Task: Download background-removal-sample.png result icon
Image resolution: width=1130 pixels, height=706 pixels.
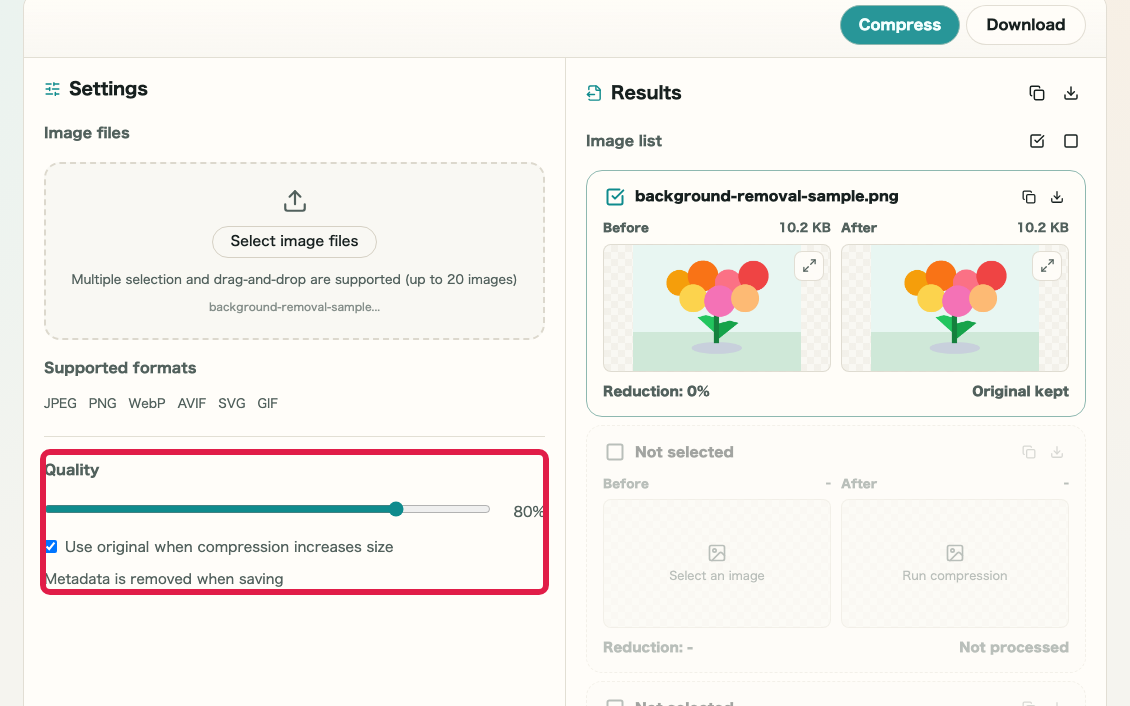Action: point(1056,197)
